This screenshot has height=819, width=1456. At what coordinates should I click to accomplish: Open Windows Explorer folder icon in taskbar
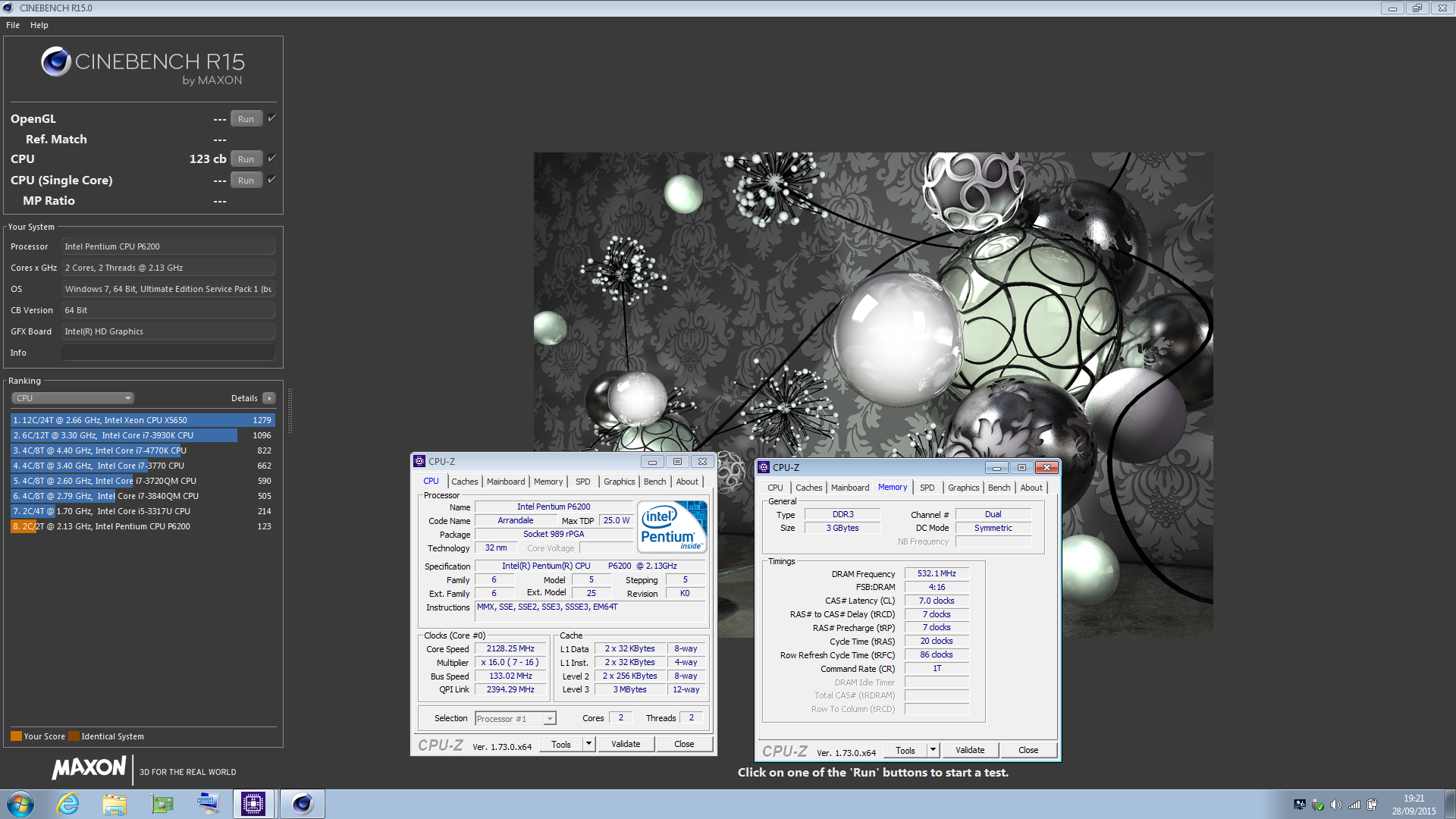point(115,804)
